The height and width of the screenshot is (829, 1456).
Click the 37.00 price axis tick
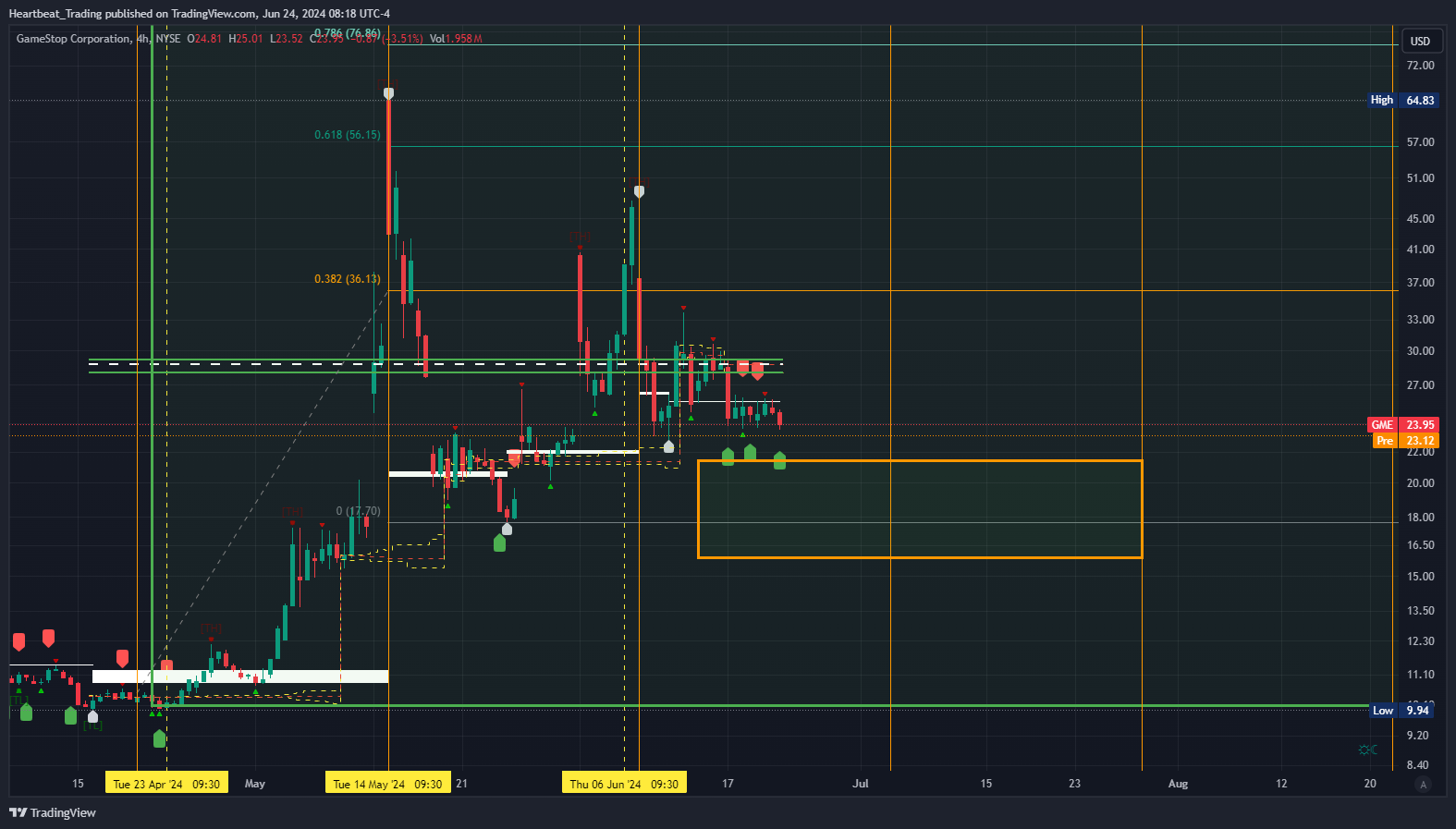click(1420, 283)
